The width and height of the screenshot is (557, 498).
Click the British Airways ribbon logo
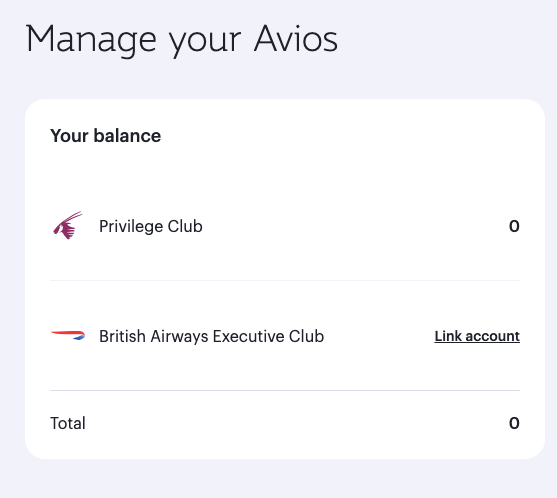(68, 335)
